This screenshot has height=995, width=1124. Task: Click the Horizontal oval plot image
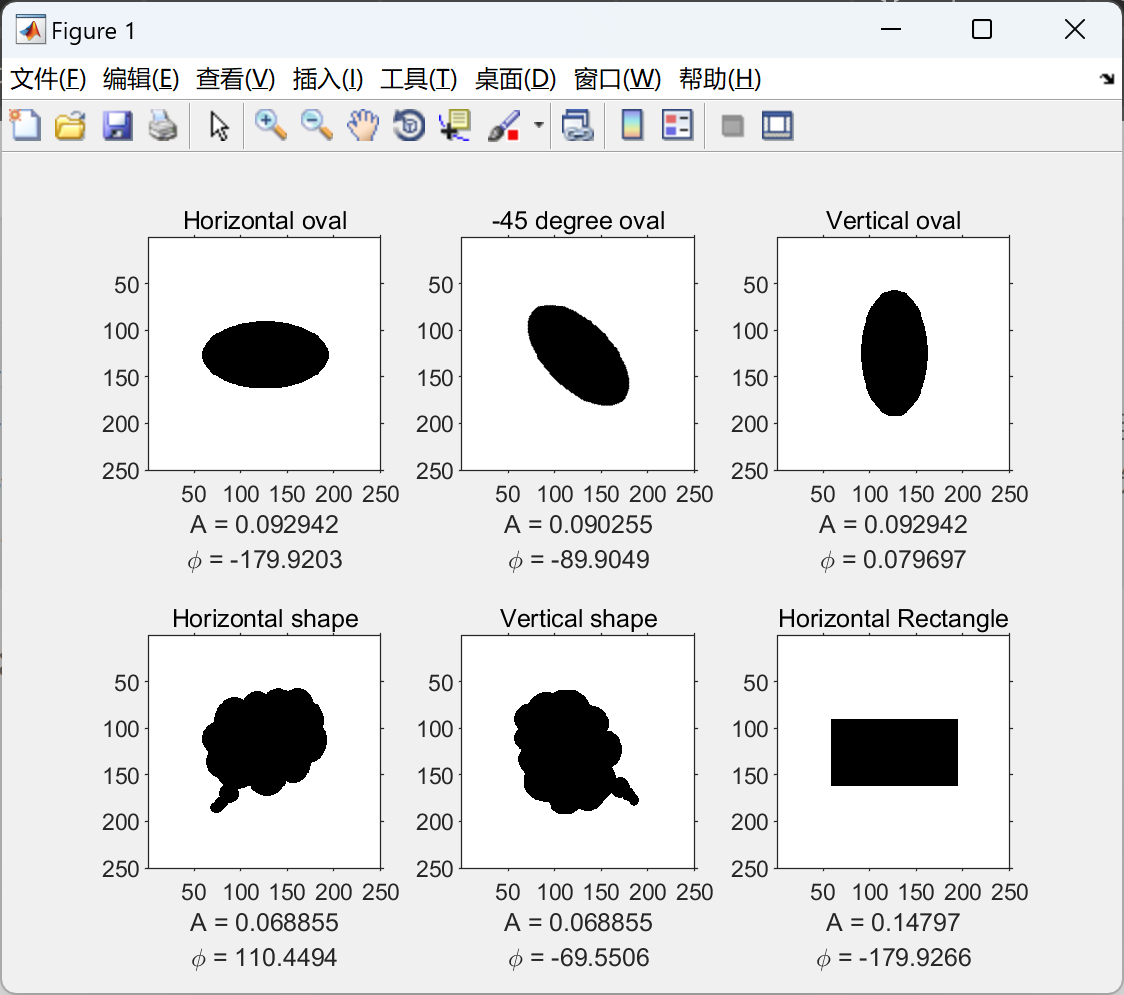pos(265,354)
